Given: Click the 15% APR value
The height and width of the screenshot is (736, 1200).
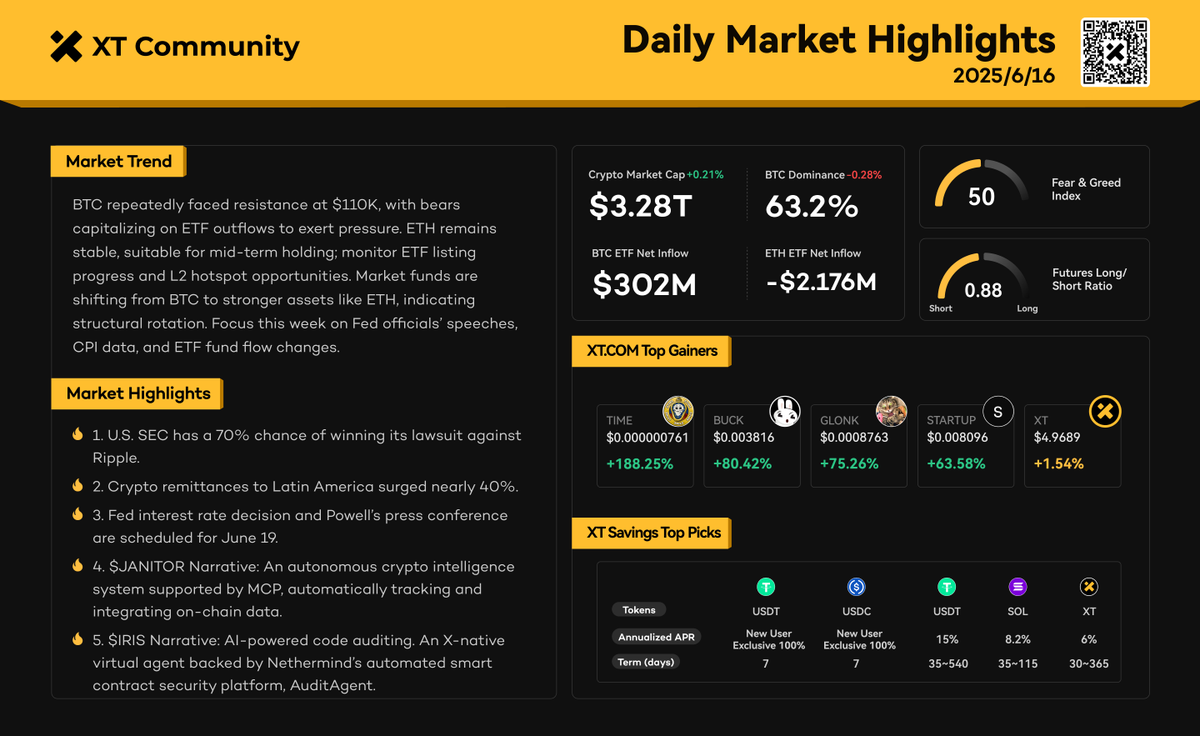Looking at the screenshot, I should tap(946, 639).
